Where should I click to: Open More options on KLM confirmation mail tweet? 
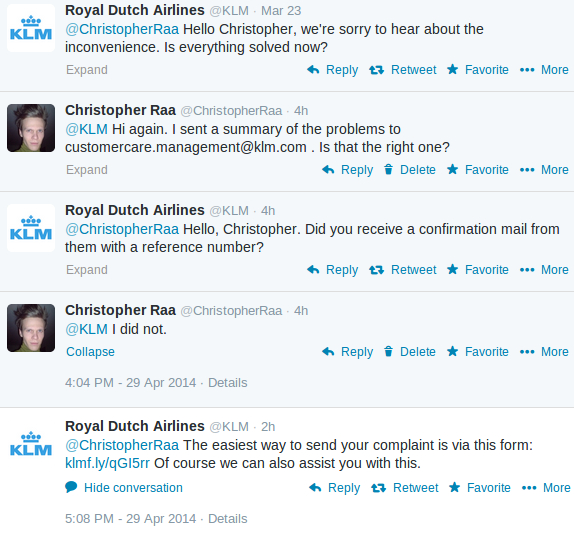[x=544, y=269]
